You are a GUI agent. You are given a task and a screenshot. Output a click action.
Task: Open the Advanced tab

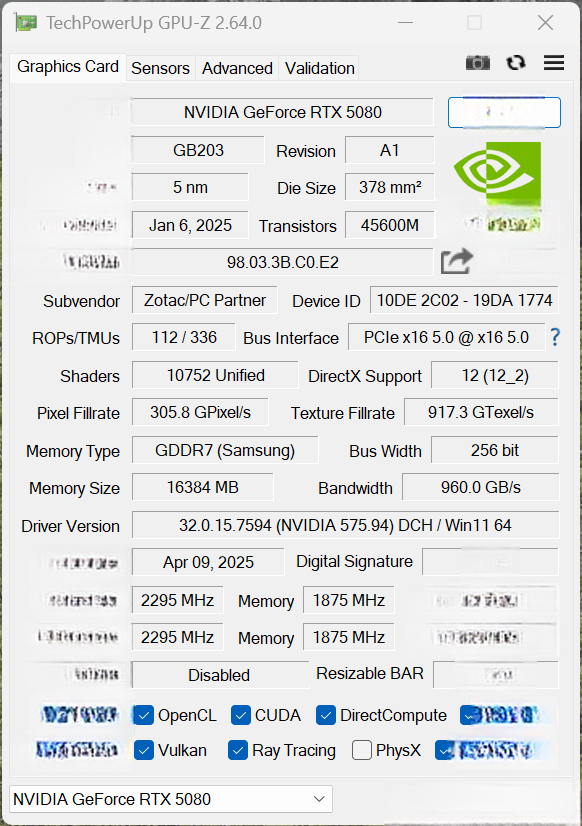[237, 68]
